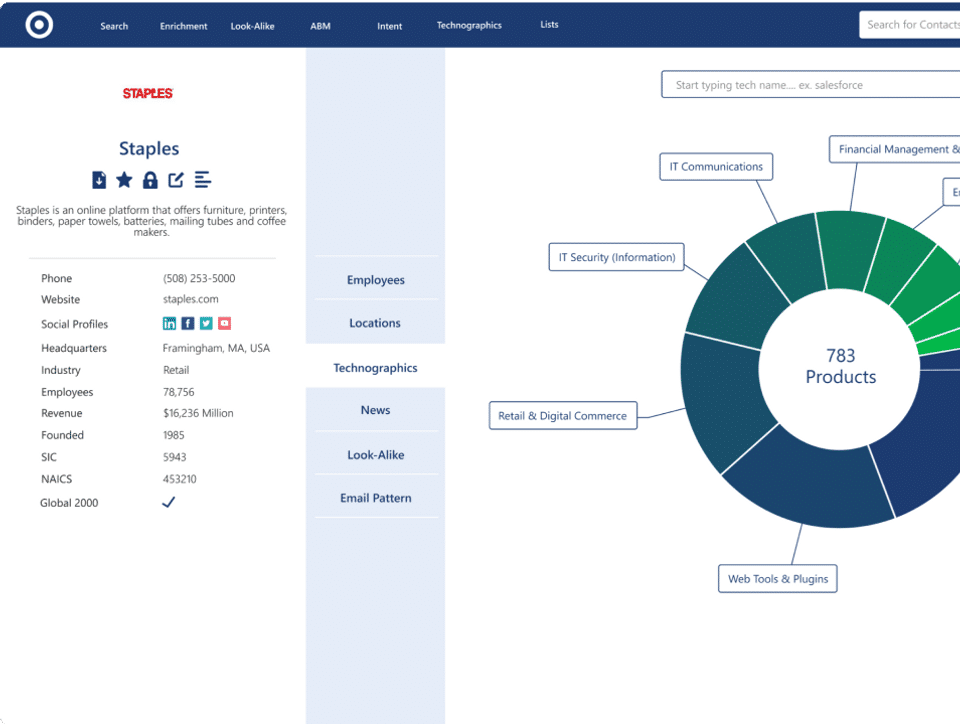Click the Web Tools & Plugins label
Image resolution: width=960 pixels, height=724 pixels.
[x=778, y=578]
